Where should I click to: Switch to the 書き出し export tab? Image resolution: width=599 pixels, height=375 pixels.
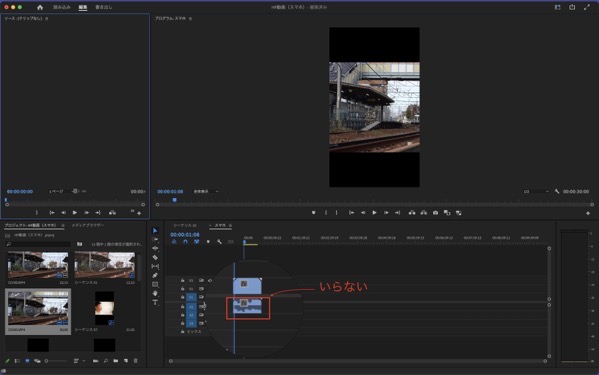point(104,7)
